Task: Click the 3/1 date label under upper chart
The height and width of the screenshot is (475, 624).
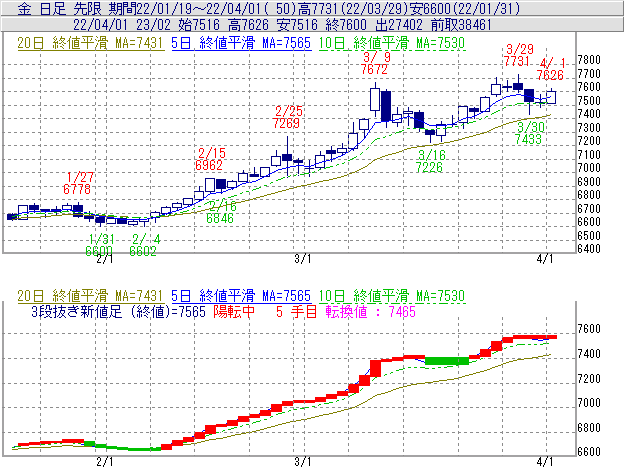Action: (x=303, y=259)
